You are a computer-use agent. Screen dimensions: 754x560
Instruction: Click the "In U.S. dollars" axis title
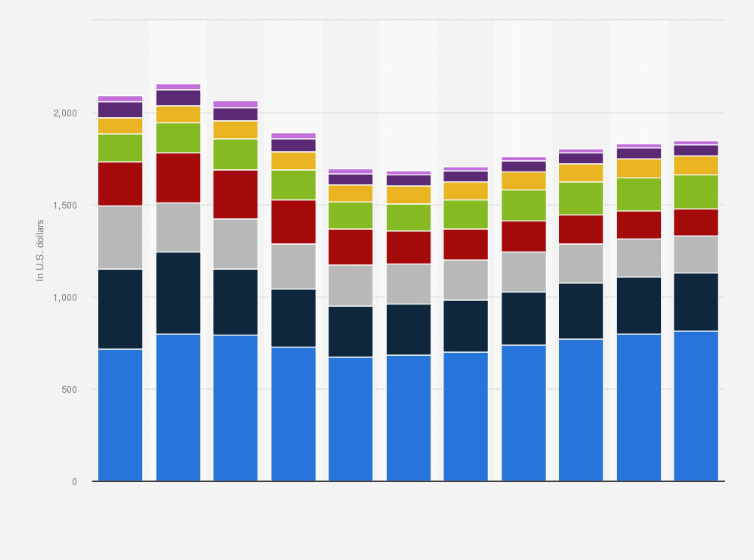40,250
